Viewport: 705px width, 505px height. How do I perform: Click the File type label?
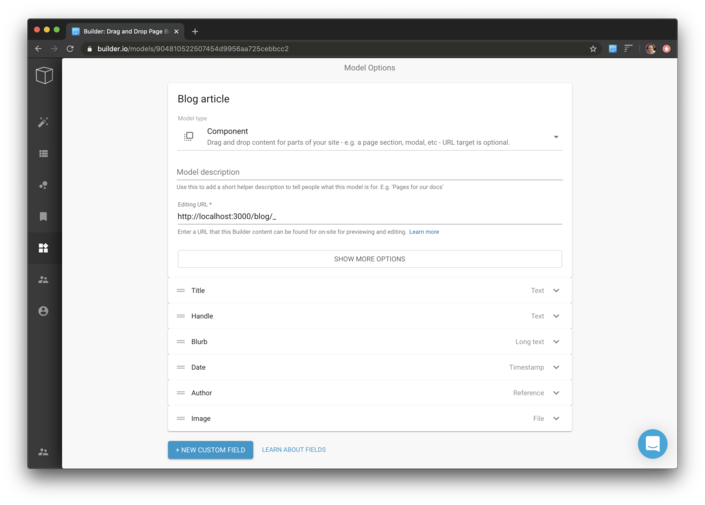coord(539,418)
